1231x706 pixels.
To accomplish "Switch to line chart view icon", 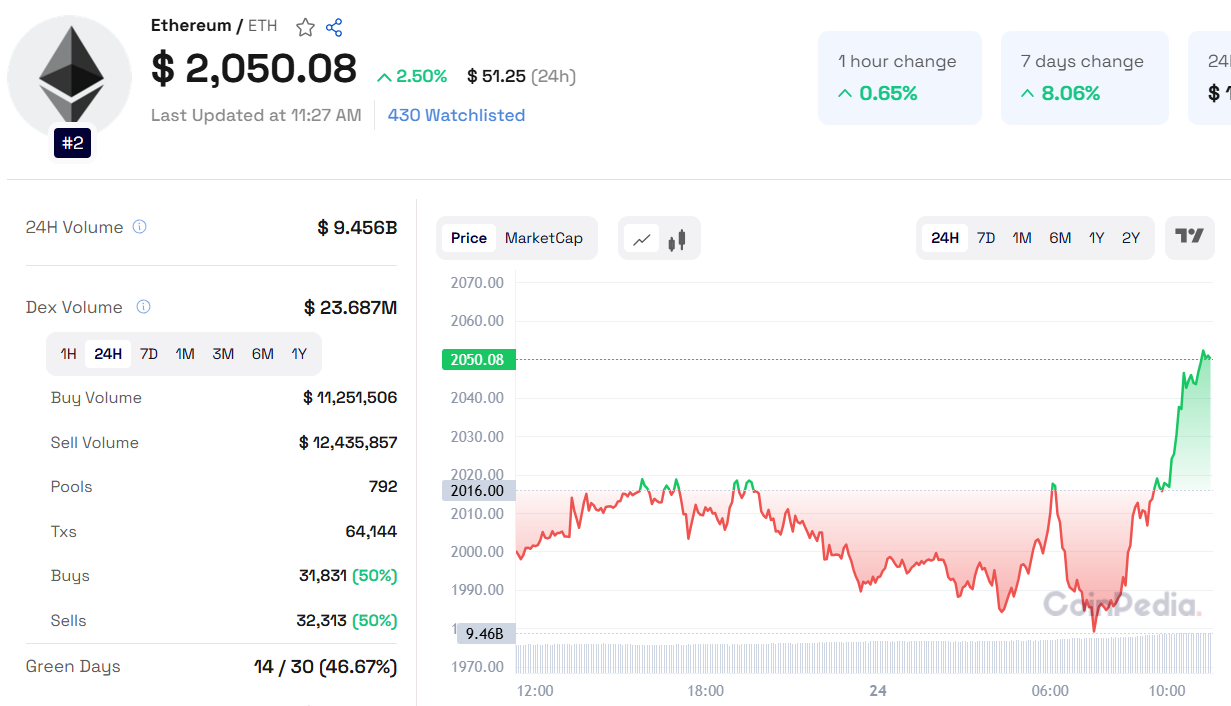I will click(642, 239).
